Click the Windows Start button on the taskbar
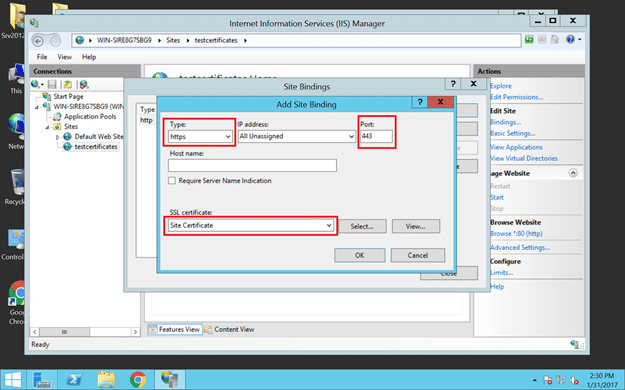Screen dimensions: 625x390 click(x=13, y=379)
